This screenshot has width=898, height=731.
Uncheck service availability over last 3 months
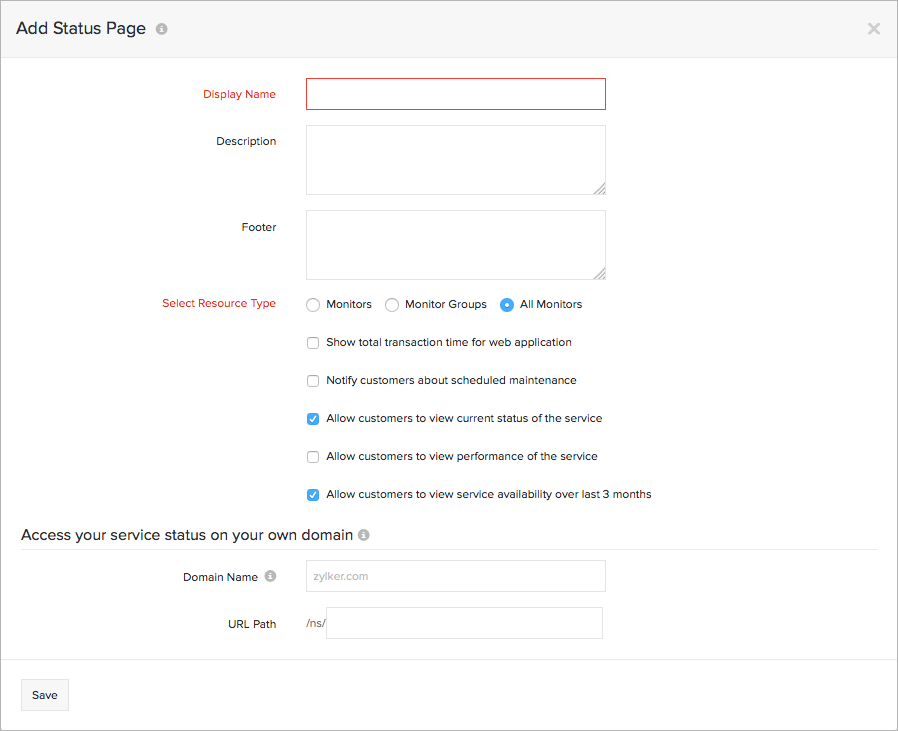pos(313,494)
